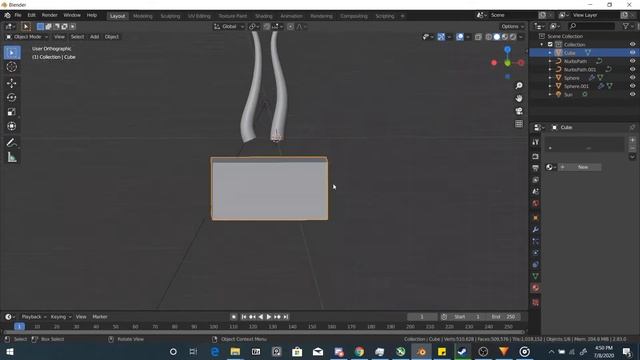This screenshot has width=640, height=360.
Task: Click the zoom view magnifier icon
Action: 519,86
